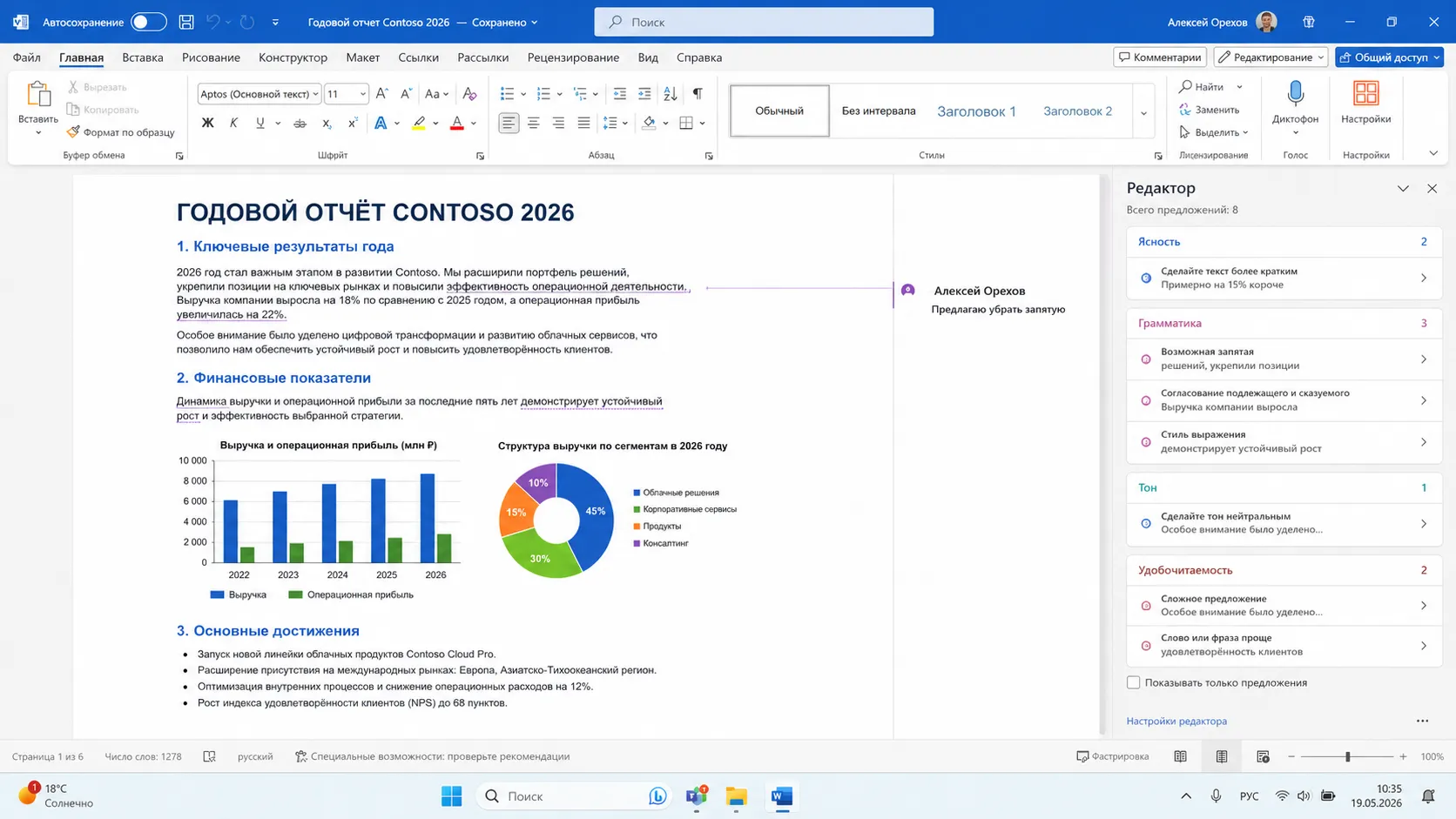Sort the selection alphabetically
The width and height of the screenshot is (1456, 819).
point(671,94)
